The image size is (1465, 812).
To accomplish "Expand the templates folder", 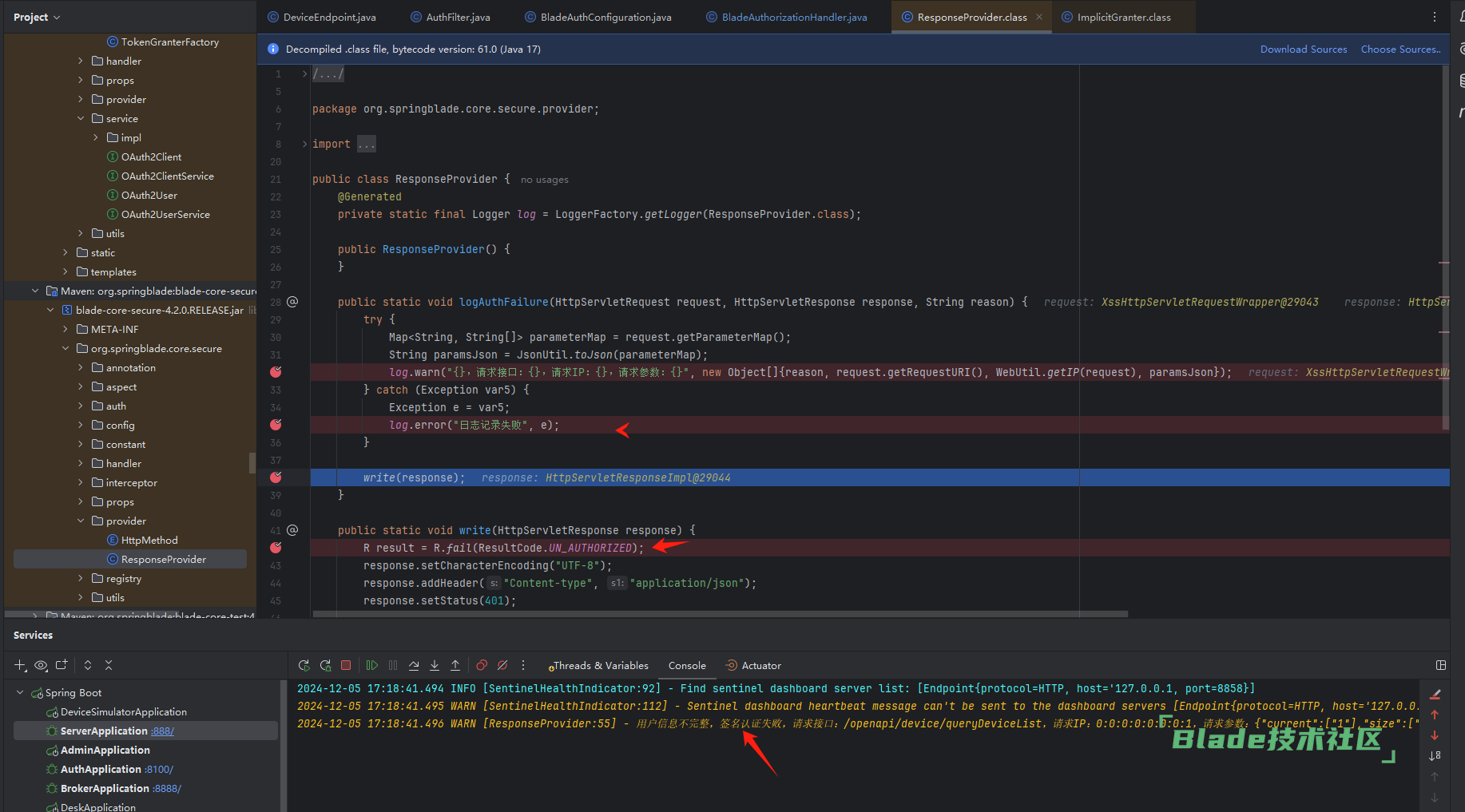I will [x=66, y=271].
